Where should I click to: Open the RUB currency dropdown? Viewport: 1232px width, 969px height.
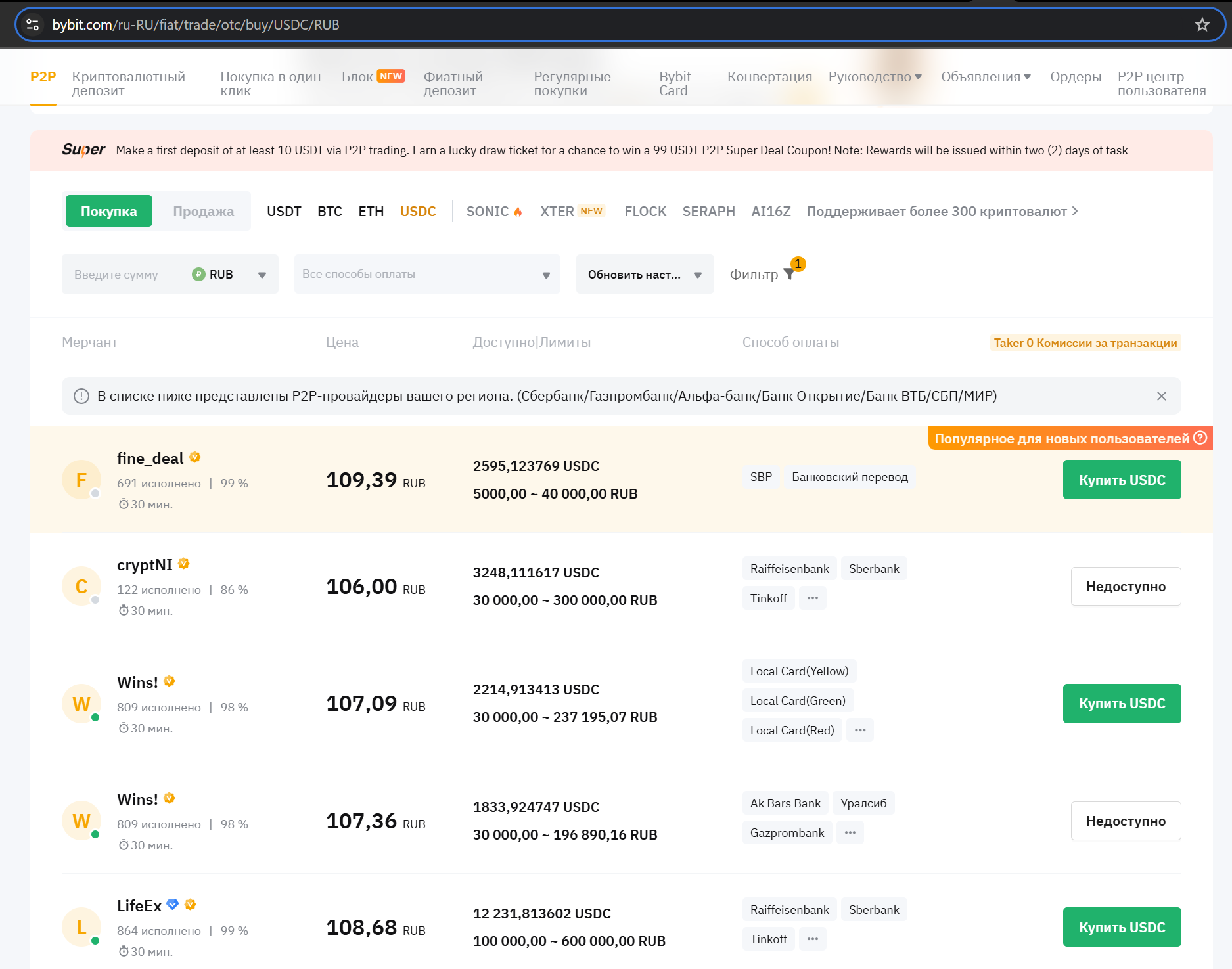click(229, 275)
